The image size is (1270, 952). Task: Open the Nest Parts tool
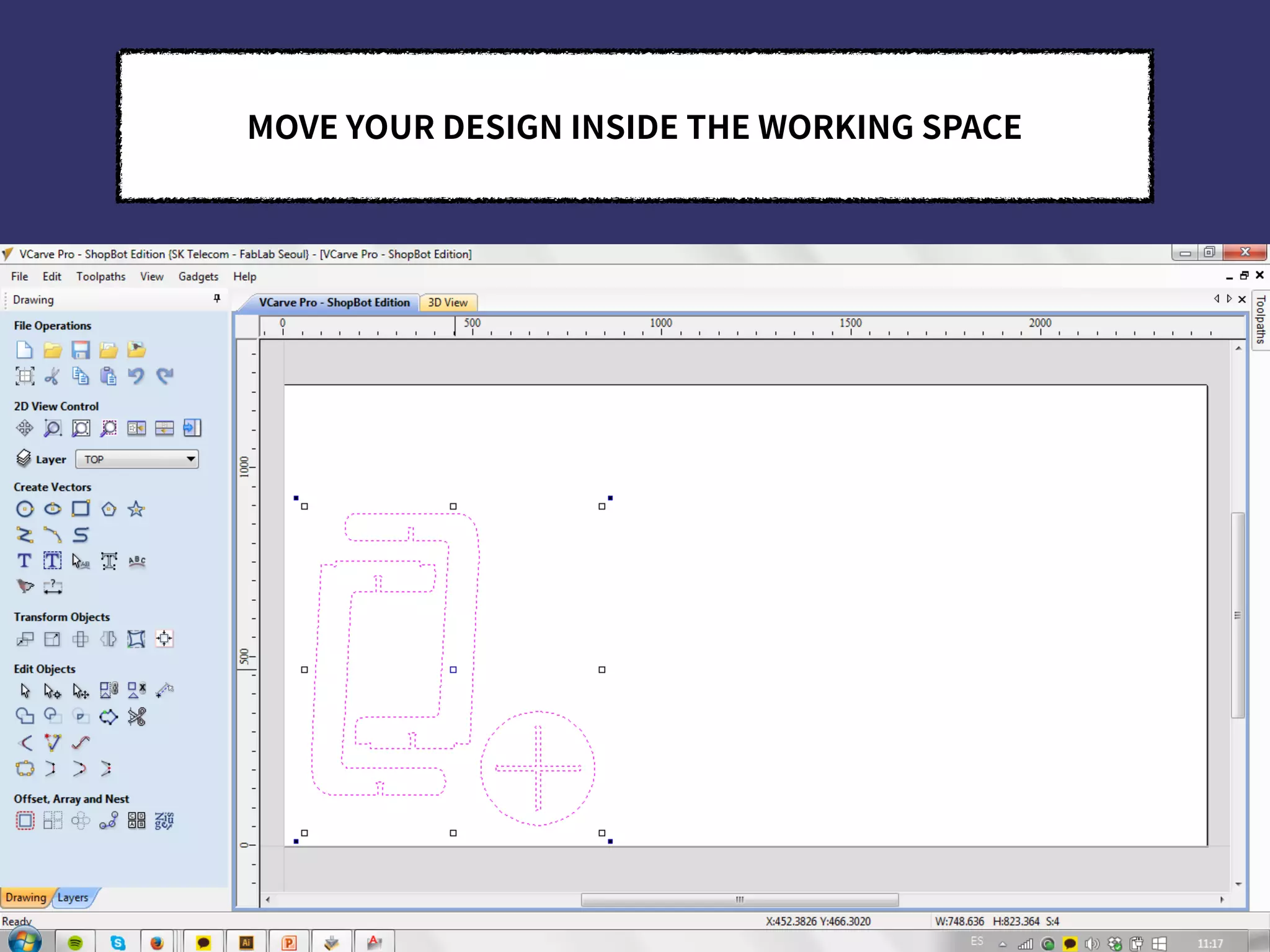164,821
